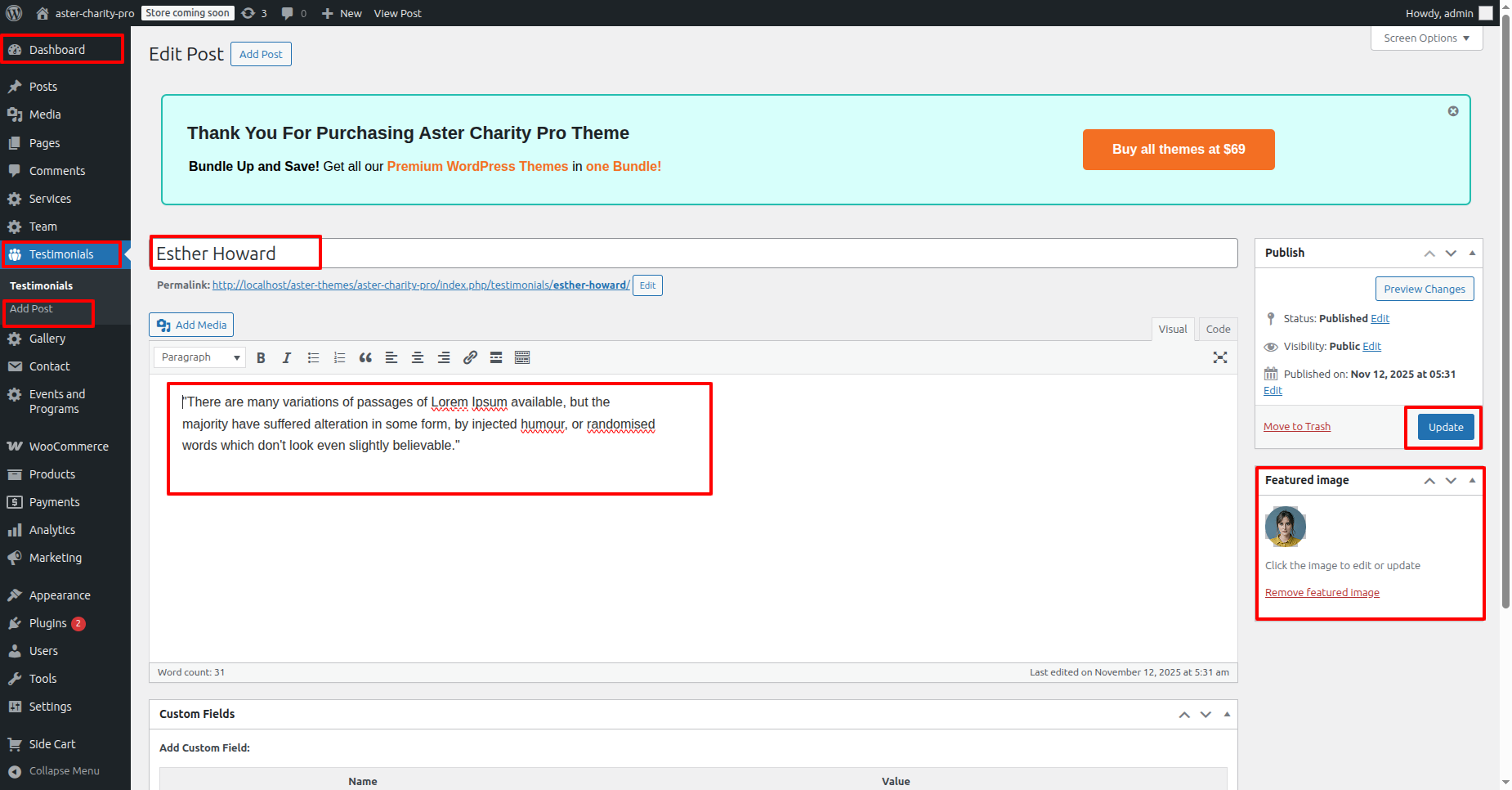Insert the Read More tag
Viewport: 1512px width, 790px height.
[x=496, y=357]
